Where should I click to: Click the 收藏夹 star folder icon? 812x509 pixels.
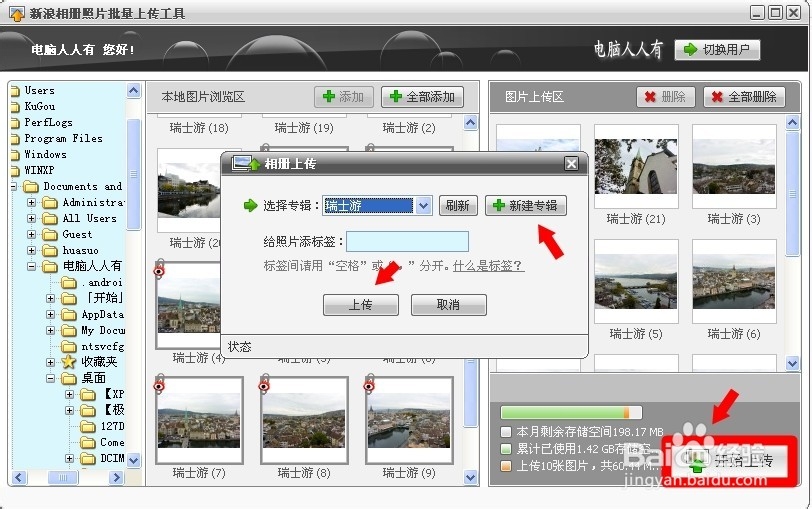[69, 362]
